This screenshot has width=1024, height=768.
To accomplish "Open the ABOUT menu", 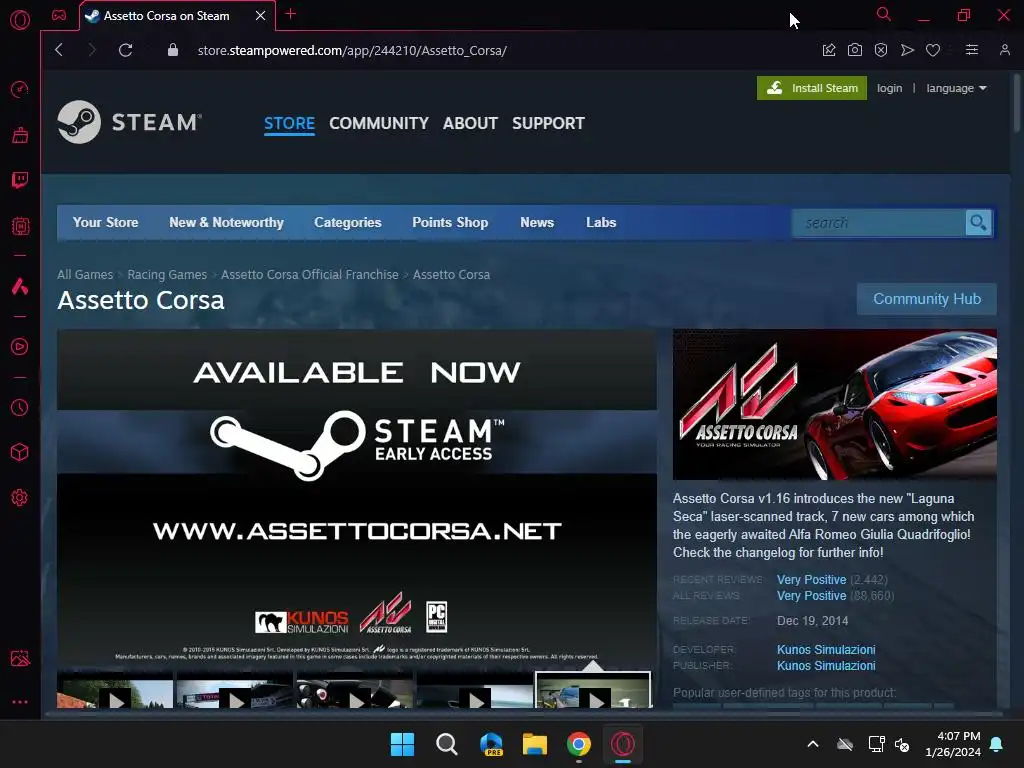I will pos(470,123).
